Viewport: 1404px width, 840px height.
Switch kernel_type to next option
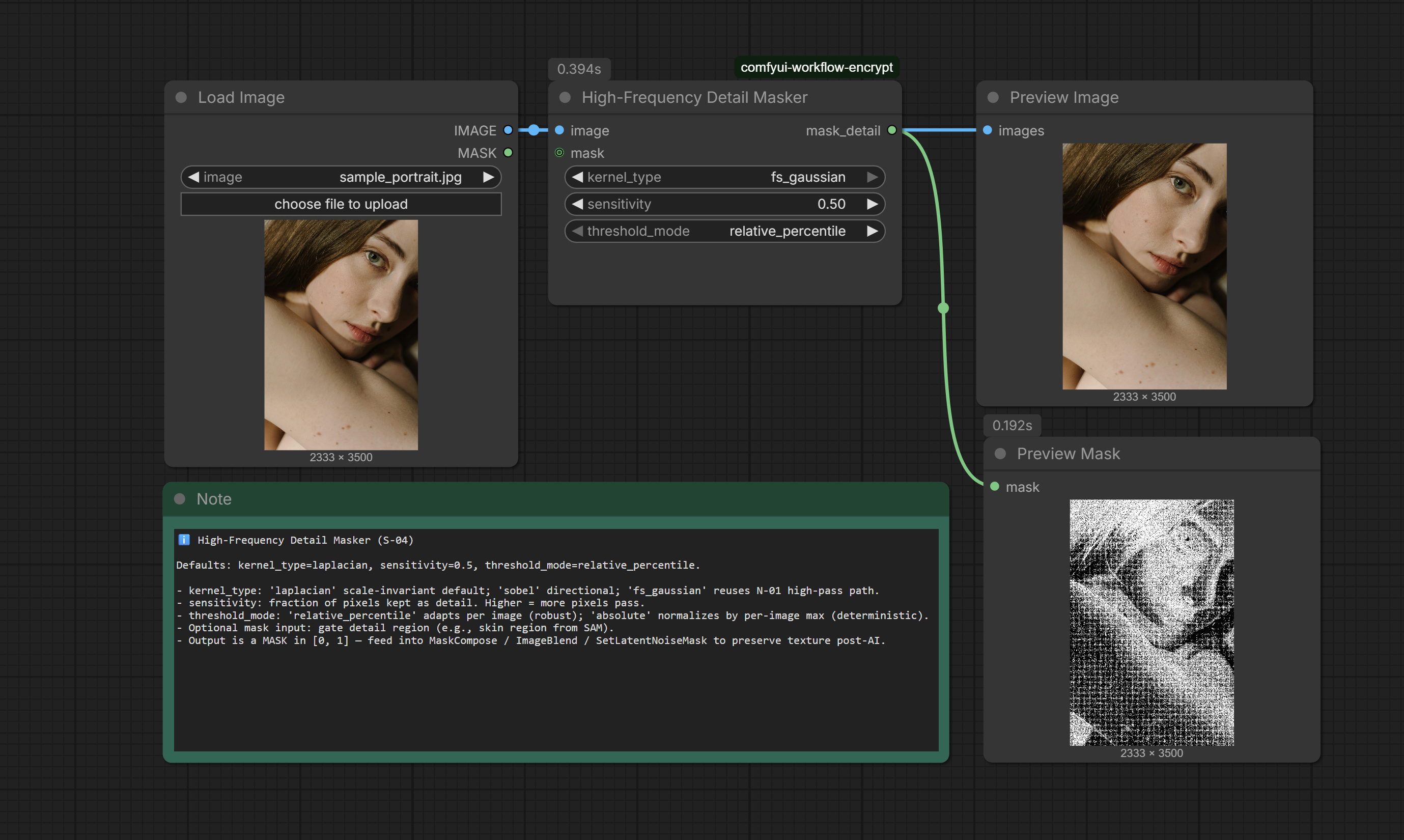[873, 177]
